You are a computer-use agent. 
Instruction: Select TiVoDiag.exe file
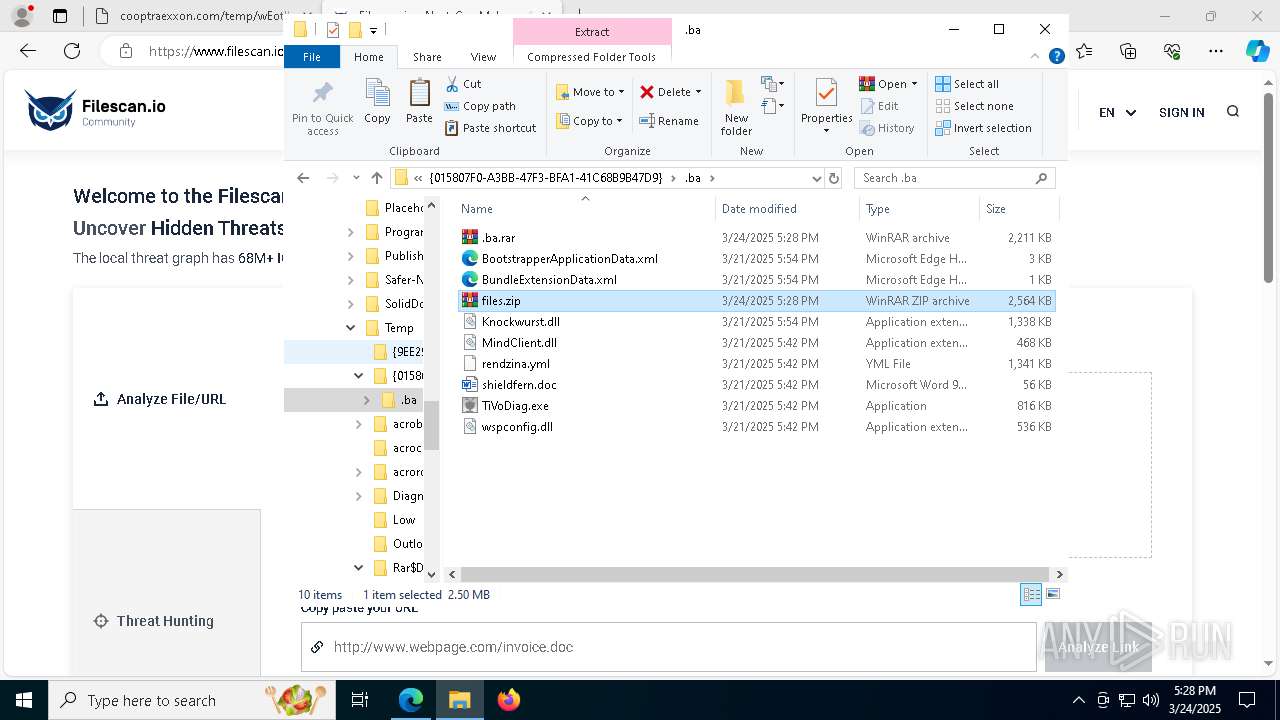[x=756, y=406]
